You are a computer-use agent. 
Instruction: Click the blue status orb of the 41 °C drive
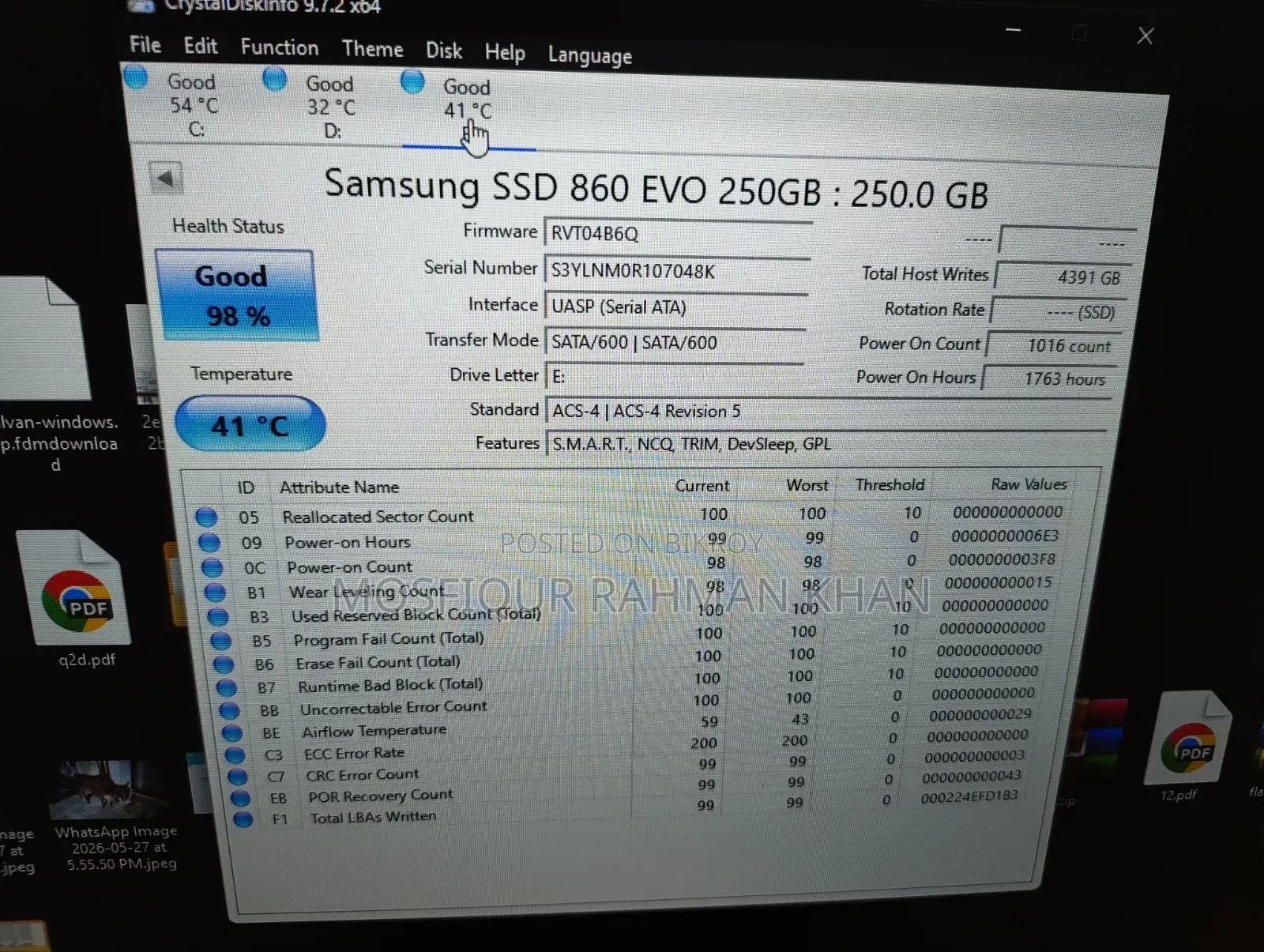(412, 81)
